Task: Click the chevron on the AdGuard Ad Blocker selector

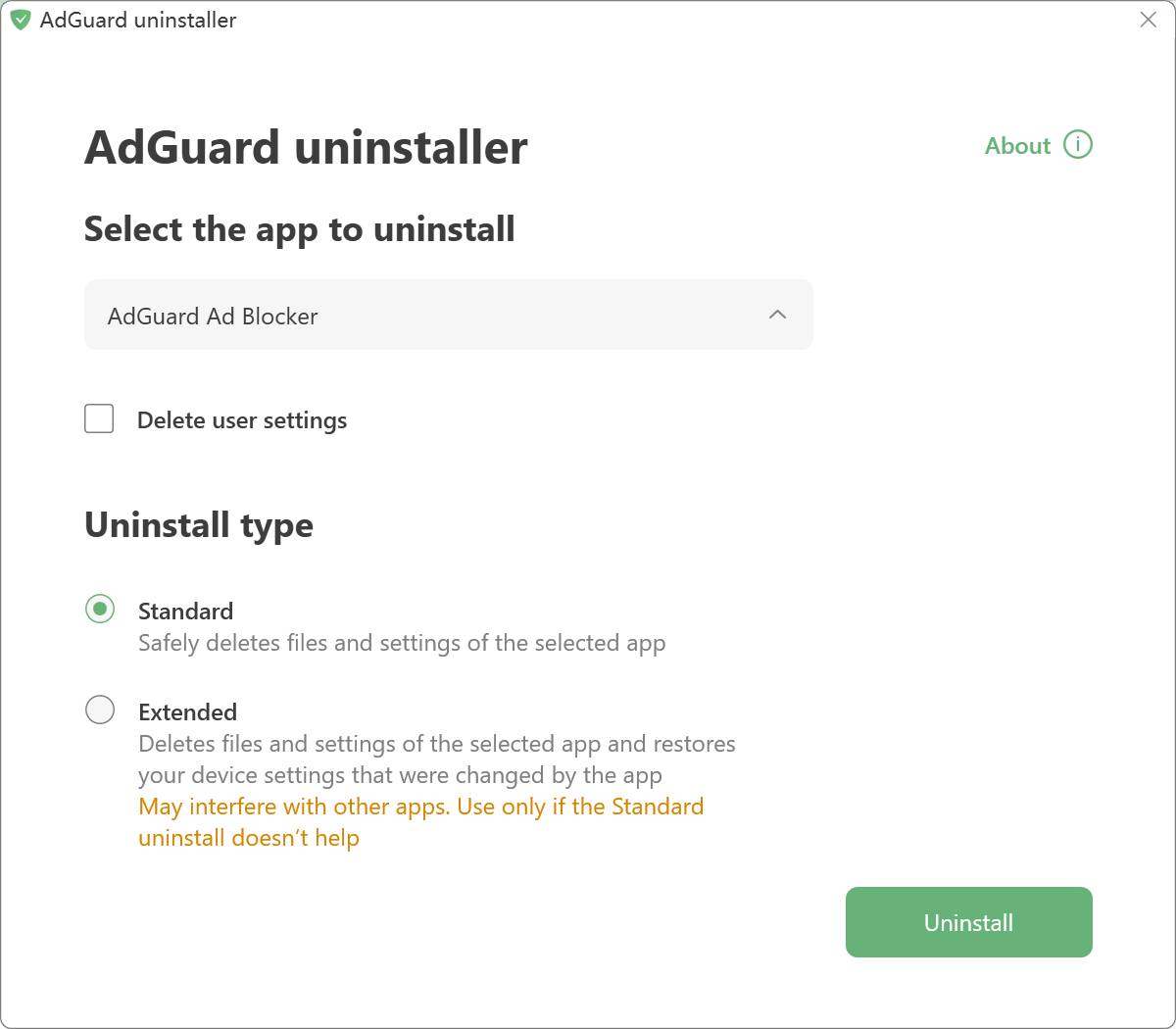Action: click(777, 315)
